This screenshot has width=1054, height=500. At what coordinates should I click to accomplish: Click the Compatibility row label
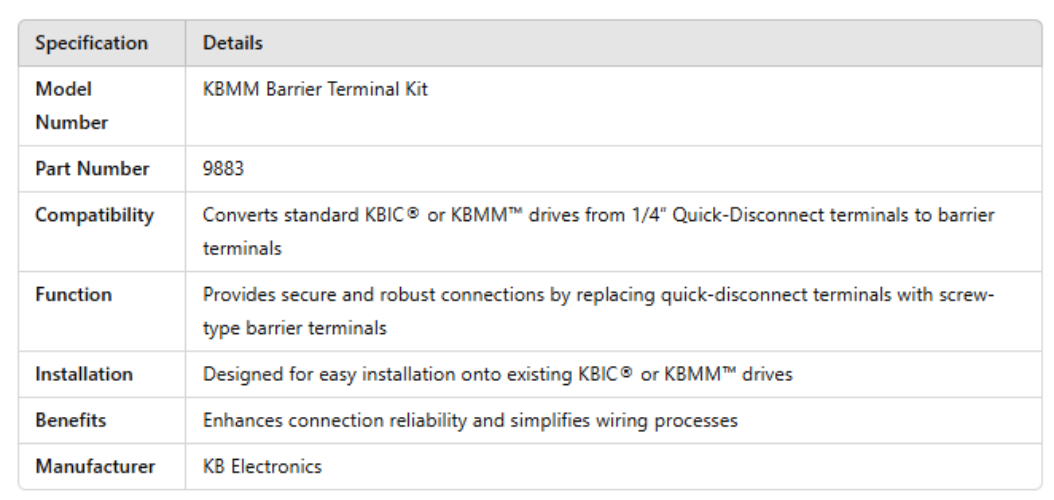tap(94, 215)
